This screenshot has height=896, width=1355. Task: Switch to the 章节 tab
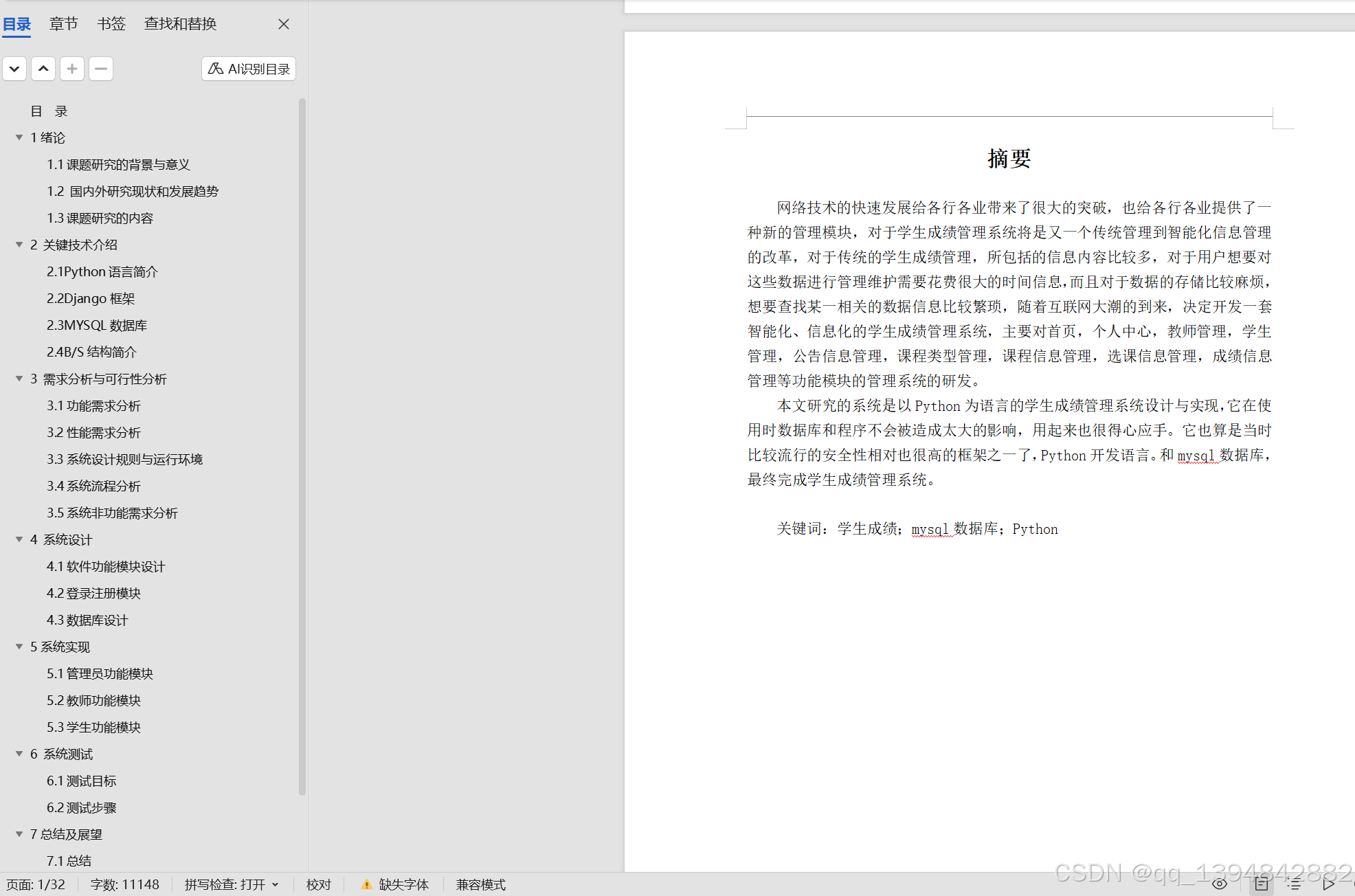pos(63,23)
